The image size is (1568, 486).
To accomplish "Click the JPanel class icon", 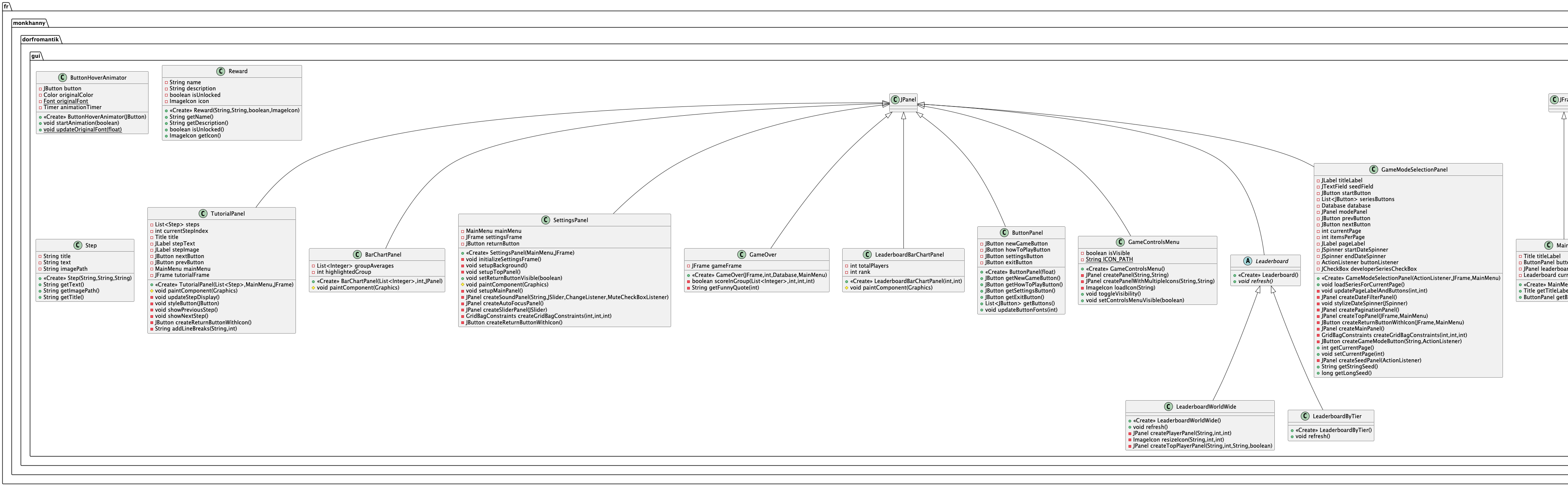I will point(895,99).
